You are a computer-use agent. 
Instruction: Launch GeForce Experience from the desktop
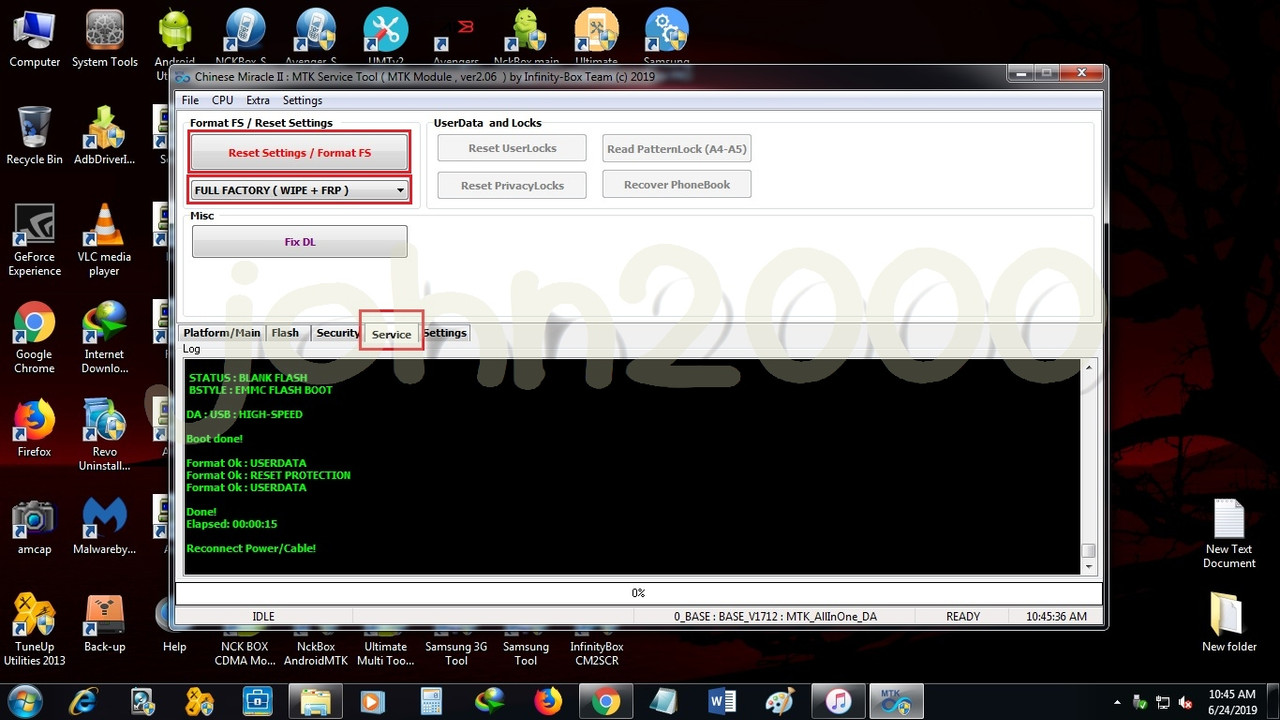[34, 240]
